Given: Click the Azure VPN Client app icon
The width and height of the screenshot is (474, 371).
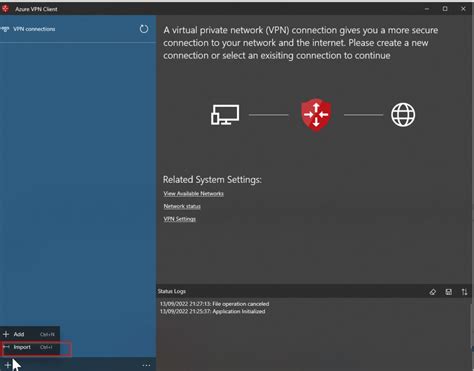Looking at the screenshot, I should point(5,9).
